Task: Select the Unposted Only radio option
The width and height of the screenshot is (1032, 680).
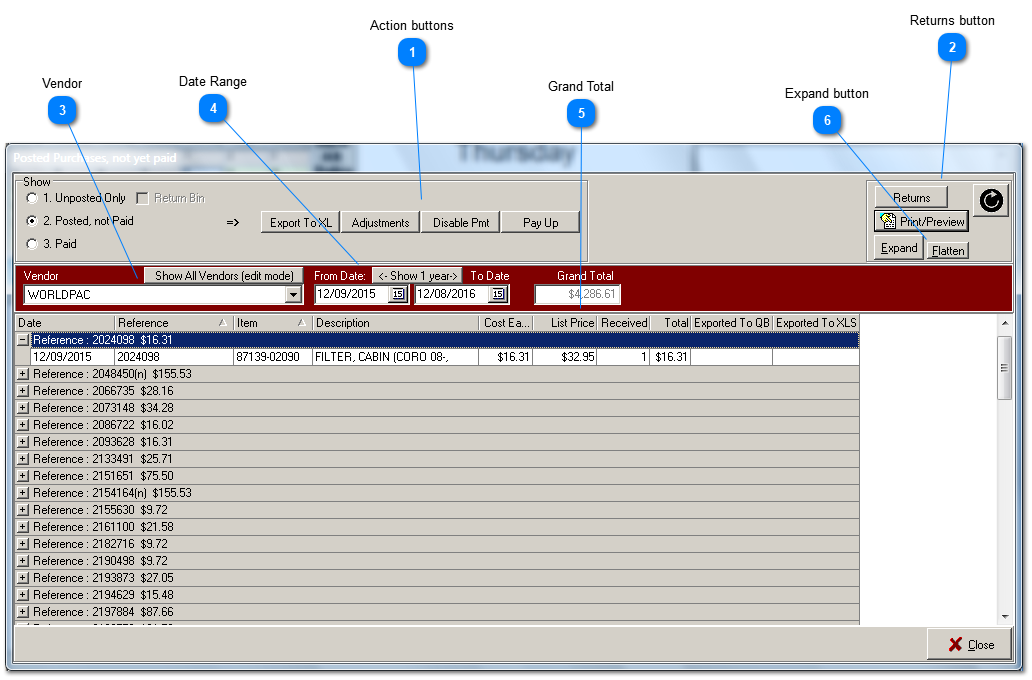Action: click(33, 198)
